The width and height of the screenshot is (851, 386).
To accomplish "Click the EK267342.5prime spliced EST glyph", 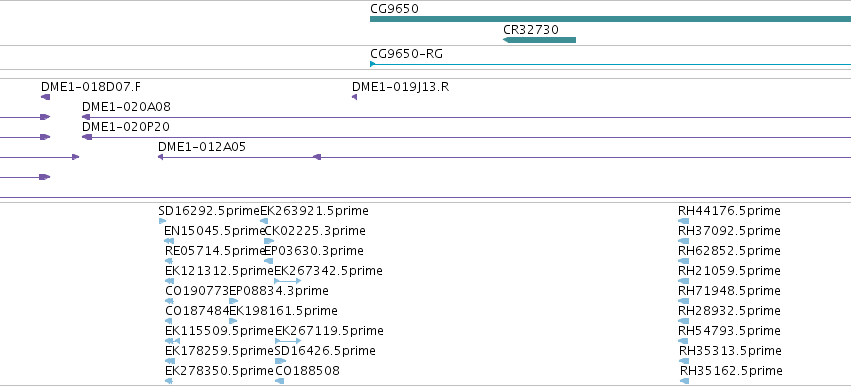I will click(288, 281).
